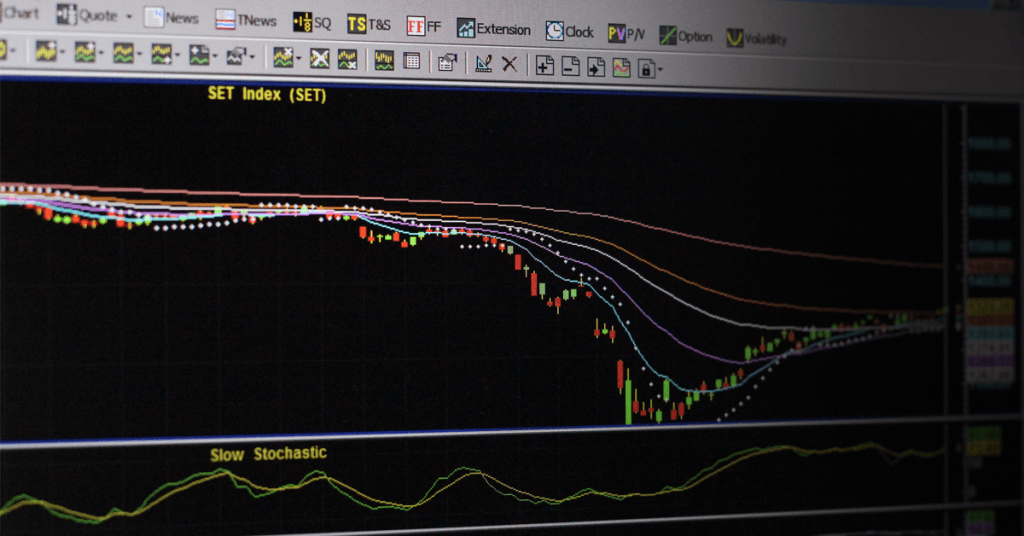
Task: Click the page-with-arrow icon
Action: (596, 67)
